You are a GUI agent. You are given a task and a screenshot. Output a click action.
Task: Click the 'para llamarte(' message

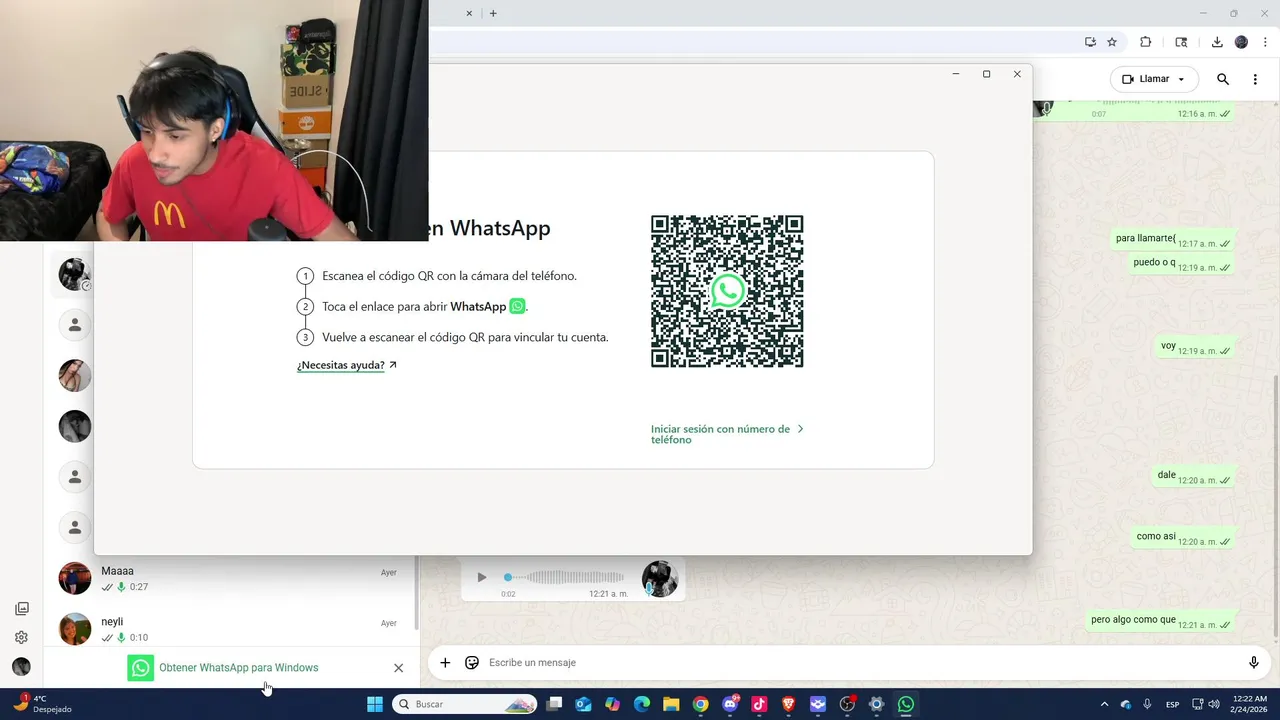(x=1172, y=240)
